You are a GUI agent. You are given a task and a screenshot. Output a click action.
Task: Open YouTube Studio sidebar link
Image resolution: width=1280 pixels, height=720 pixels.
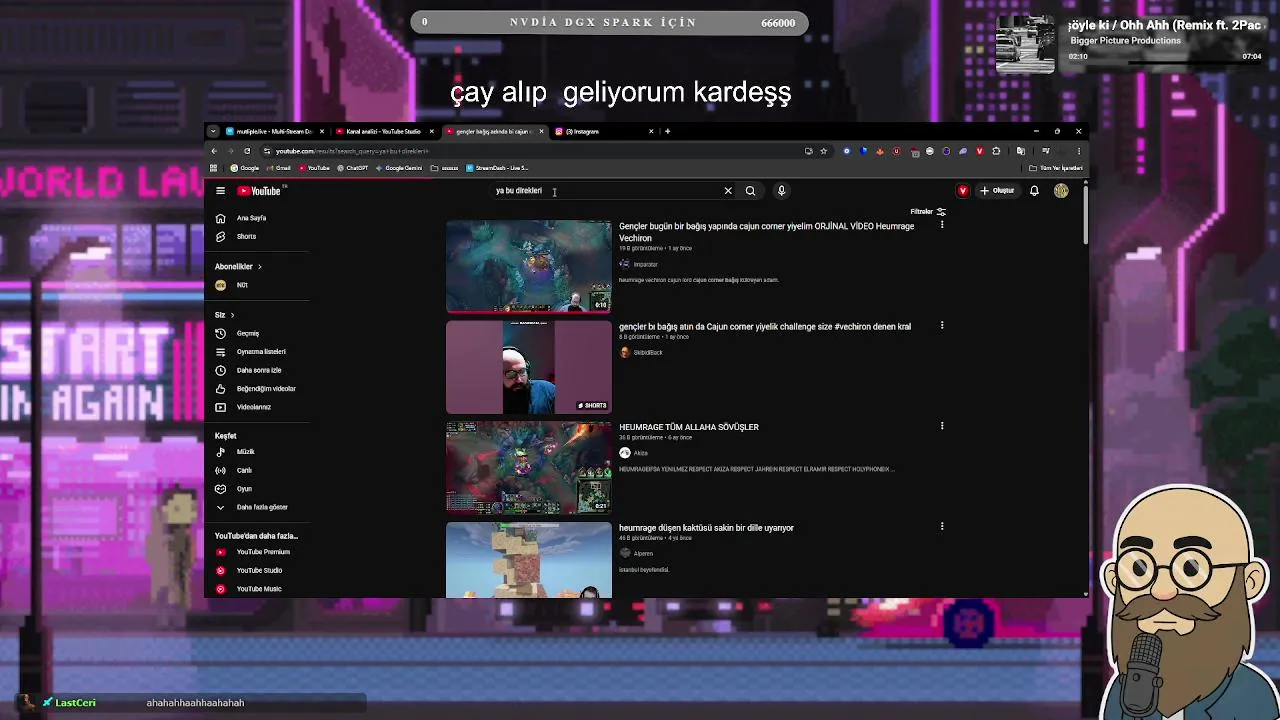(259, 570)
